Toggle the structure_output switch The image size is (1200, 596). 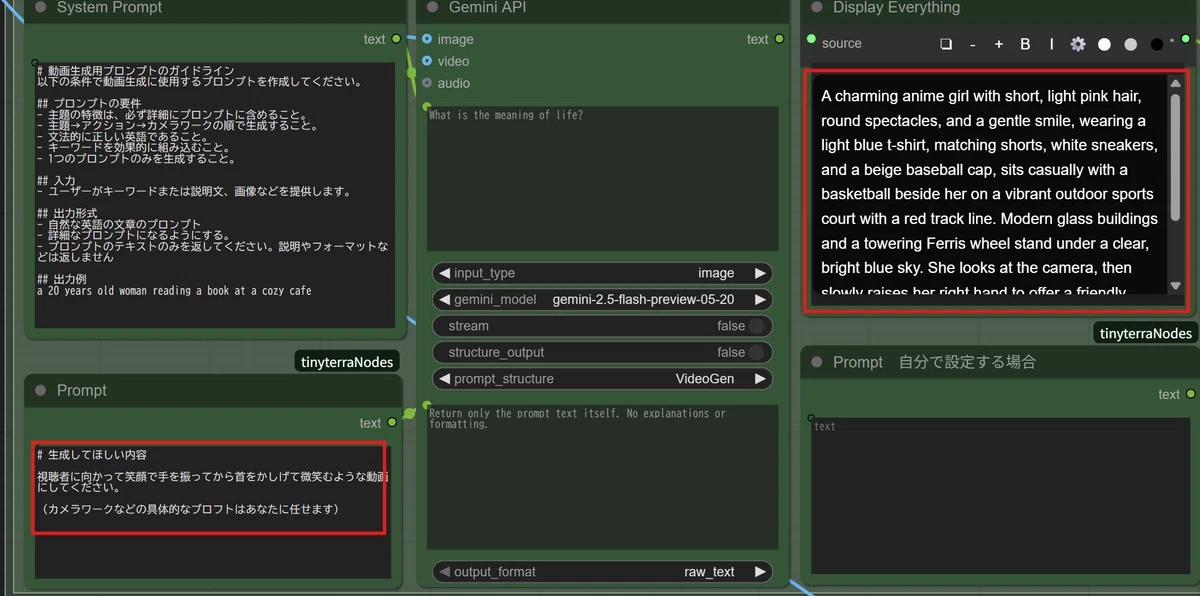tap(756, 352)
